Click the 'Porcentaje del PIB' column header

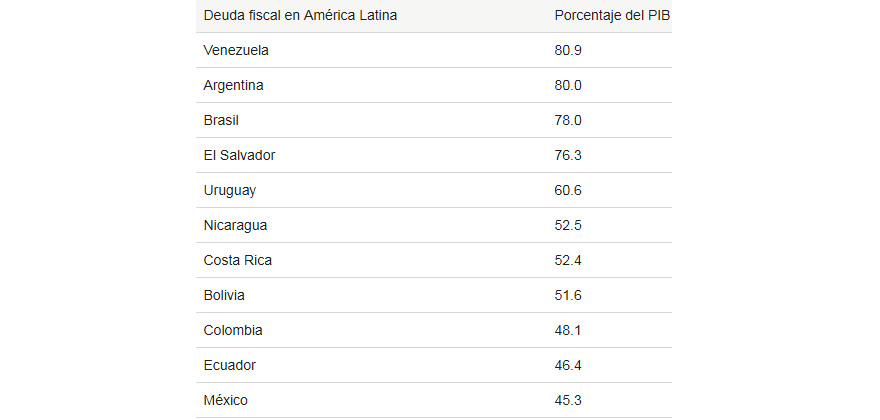click(610, 15)
